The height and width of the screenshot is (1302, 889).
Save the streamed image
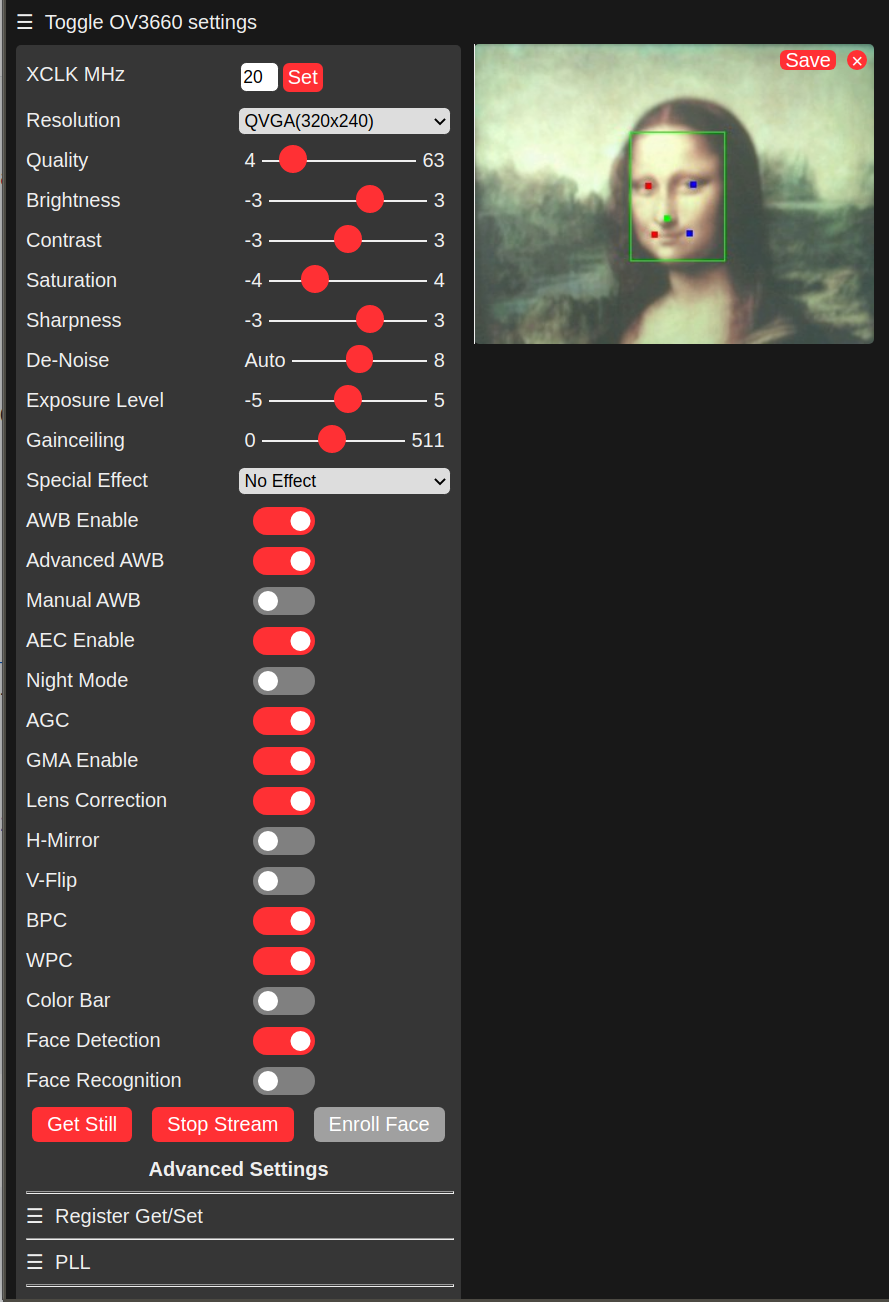[x=807, y=61]
